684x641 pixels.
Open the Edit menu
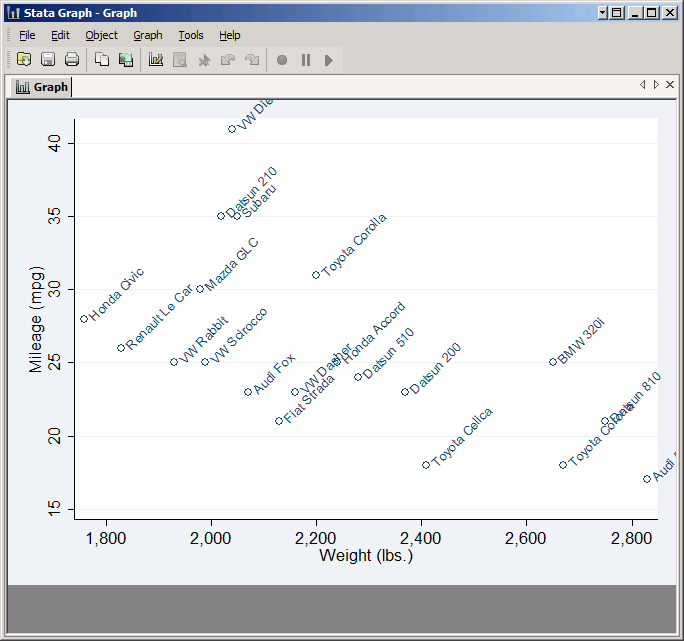pyautogui.click(x=60, y=35)
